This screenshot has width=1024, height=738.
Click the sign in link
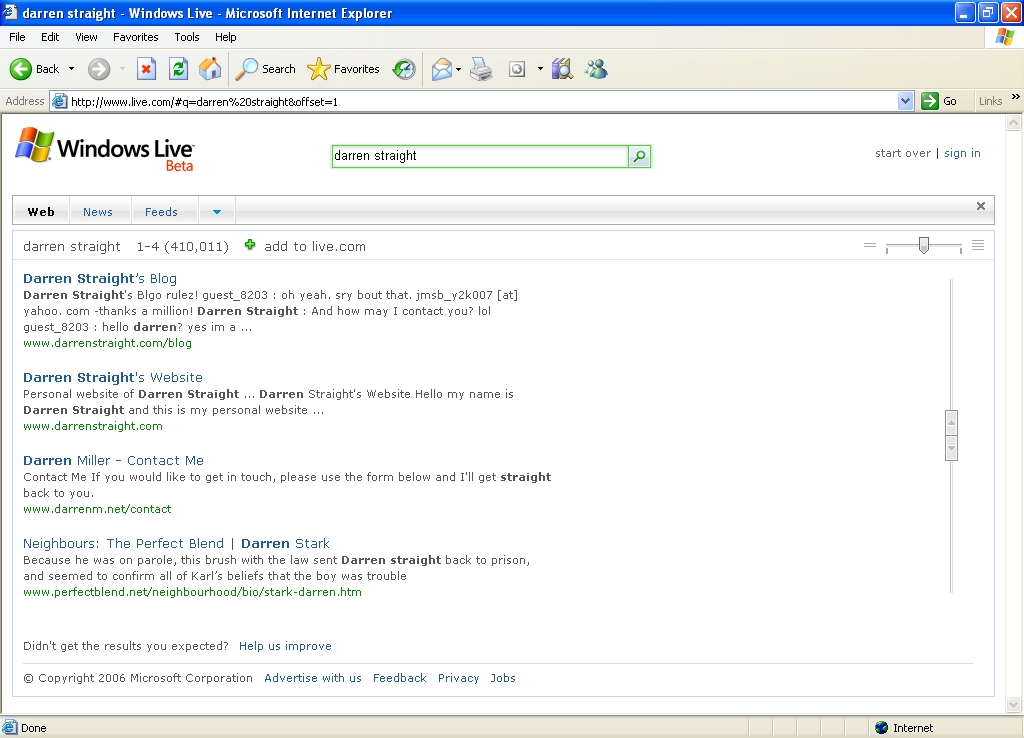coord(962,153)
